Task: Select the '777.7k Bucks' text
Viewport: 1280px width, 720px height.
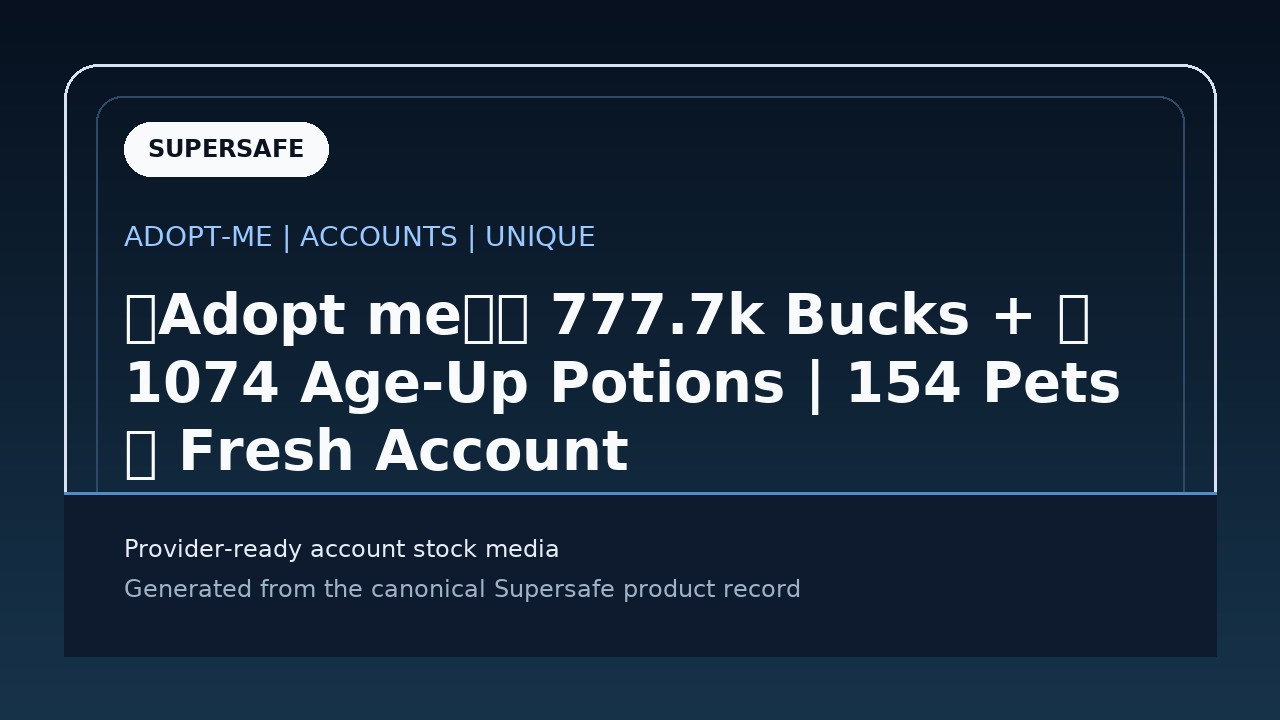Action: [760, 317]
